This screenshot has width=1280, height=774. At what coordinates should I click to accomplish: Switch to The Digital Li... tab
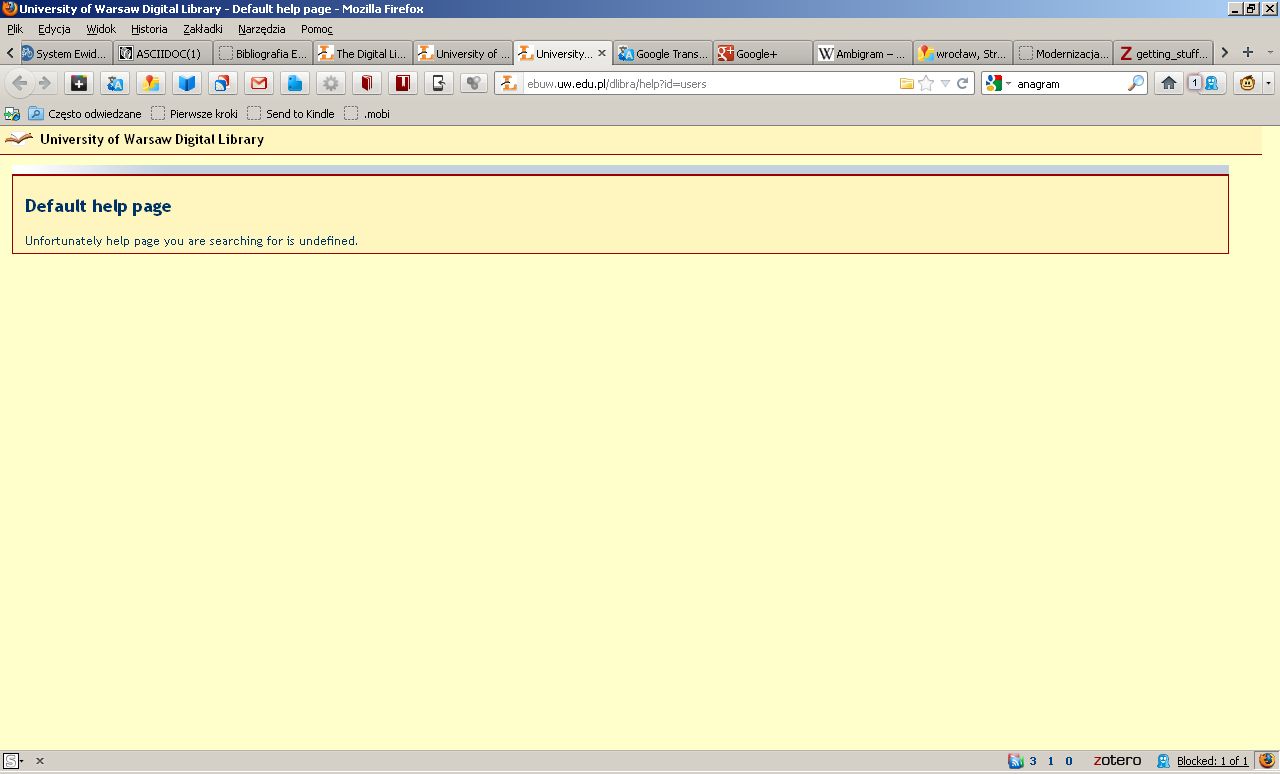363,53
